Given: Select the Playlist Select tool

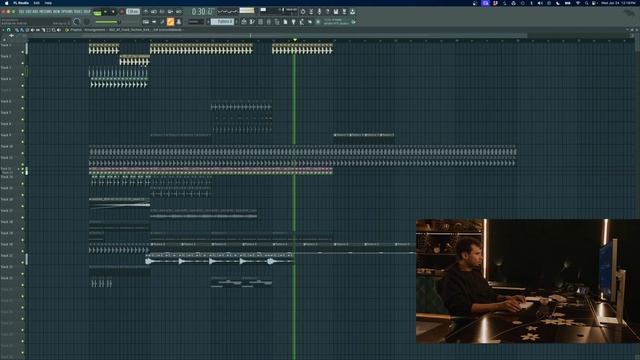Looking at the screenshot, I should tap(49, 30).
